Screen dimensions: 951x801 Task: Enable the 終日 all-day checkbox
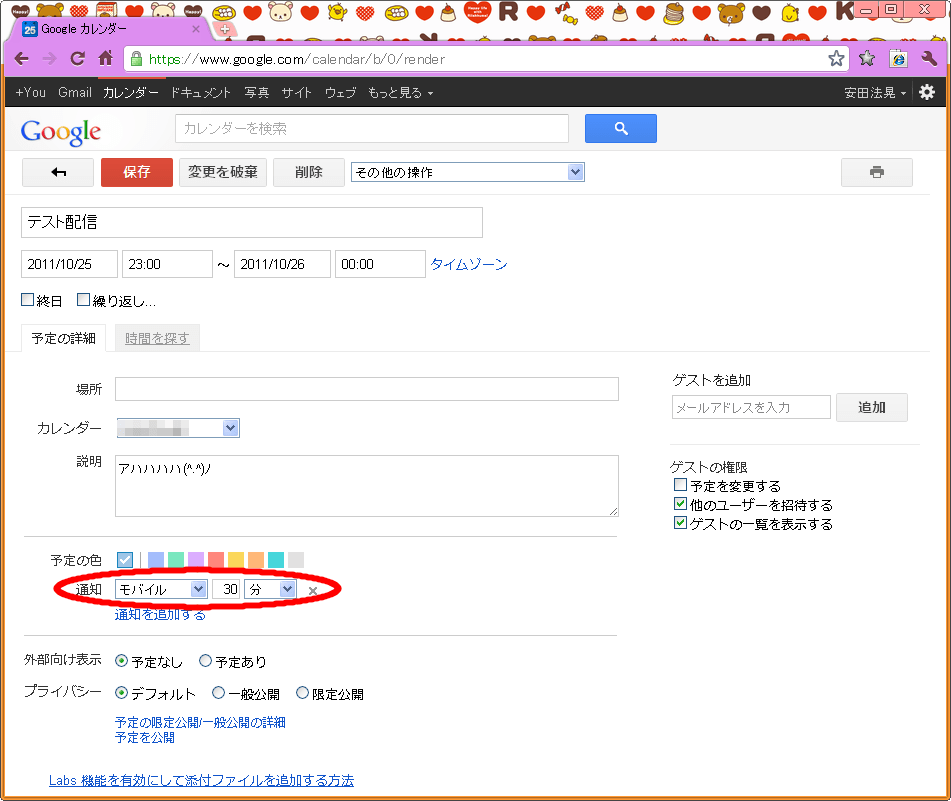(x=28, y=300)
